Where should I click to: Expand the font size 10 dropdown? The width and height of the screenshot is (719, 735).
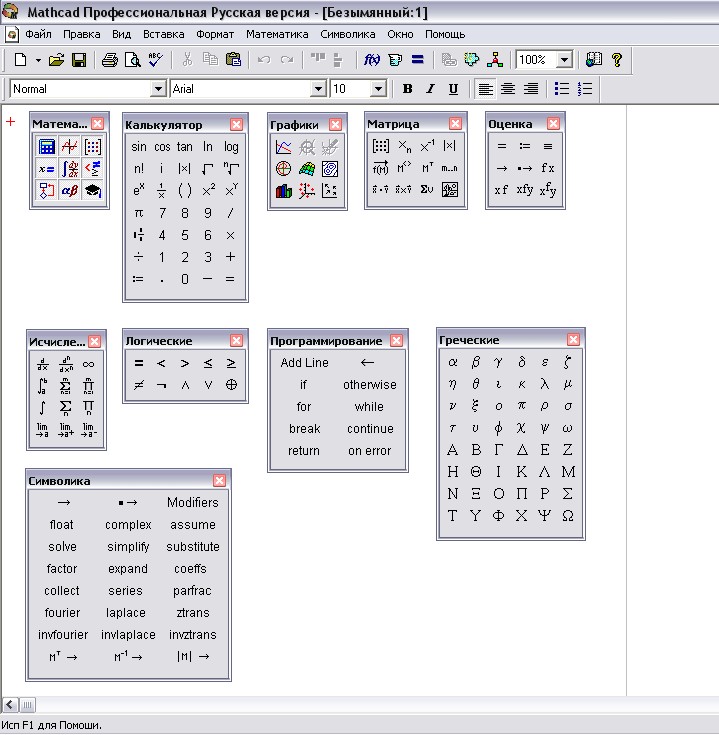point(378,89)
